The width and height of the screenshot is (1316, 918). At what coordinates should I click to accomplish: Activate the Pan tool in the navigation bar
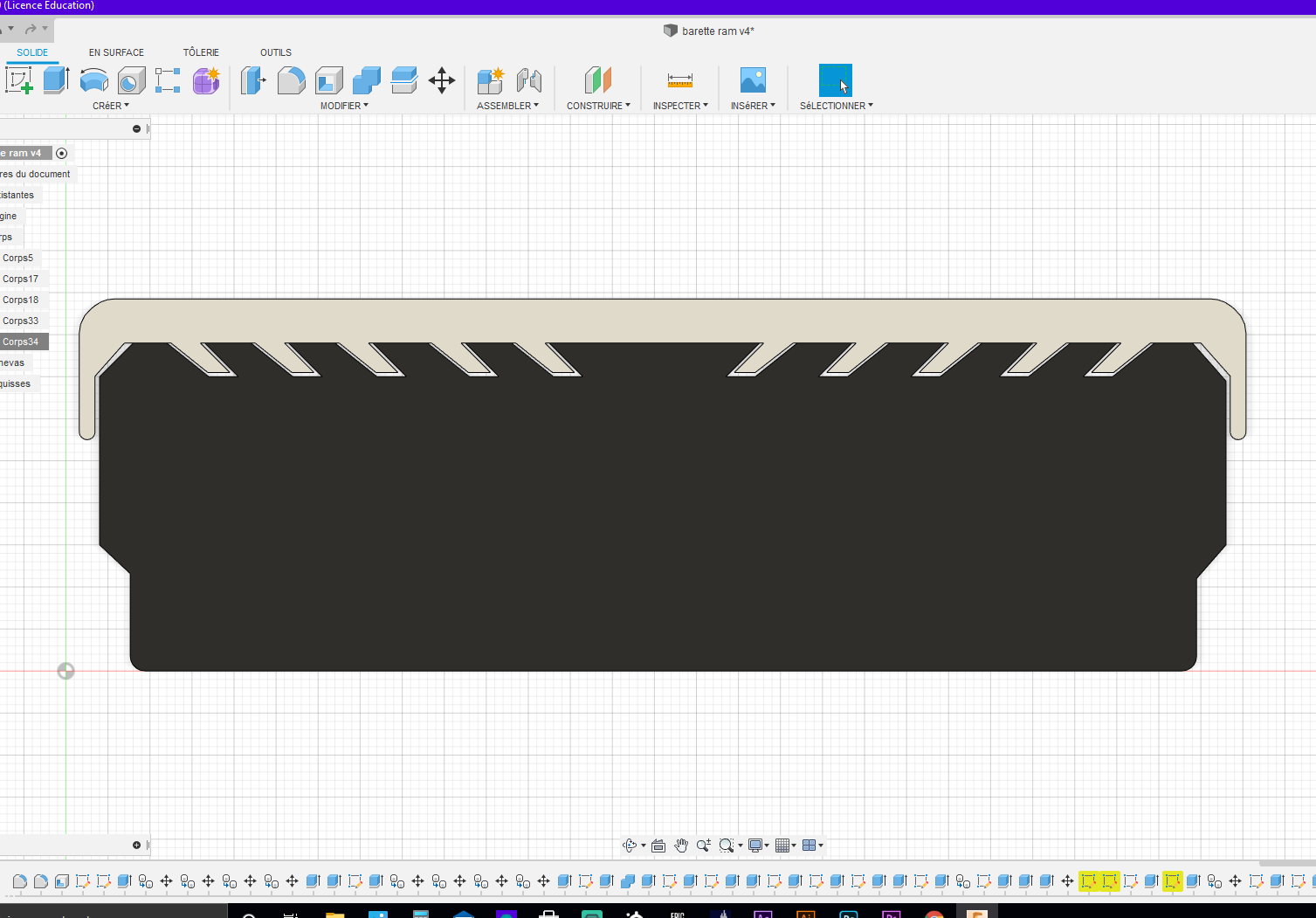tap(681, 846)
